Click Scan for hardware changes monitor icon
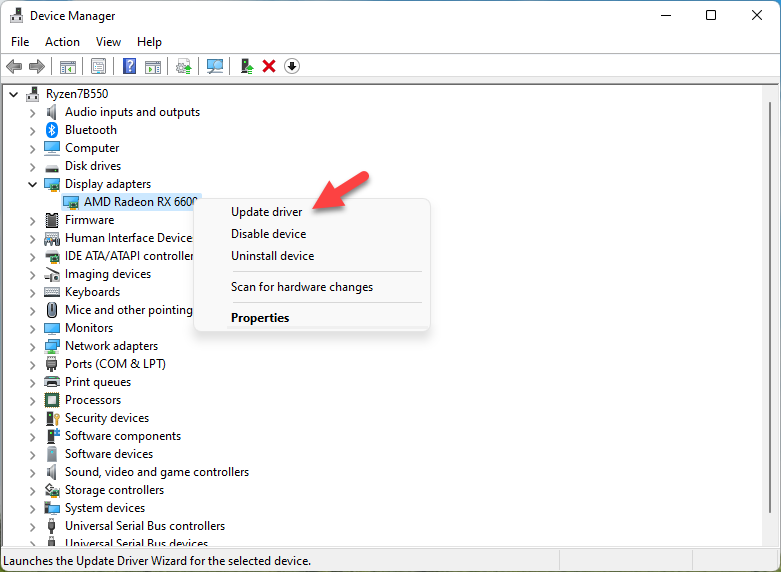 215,66
